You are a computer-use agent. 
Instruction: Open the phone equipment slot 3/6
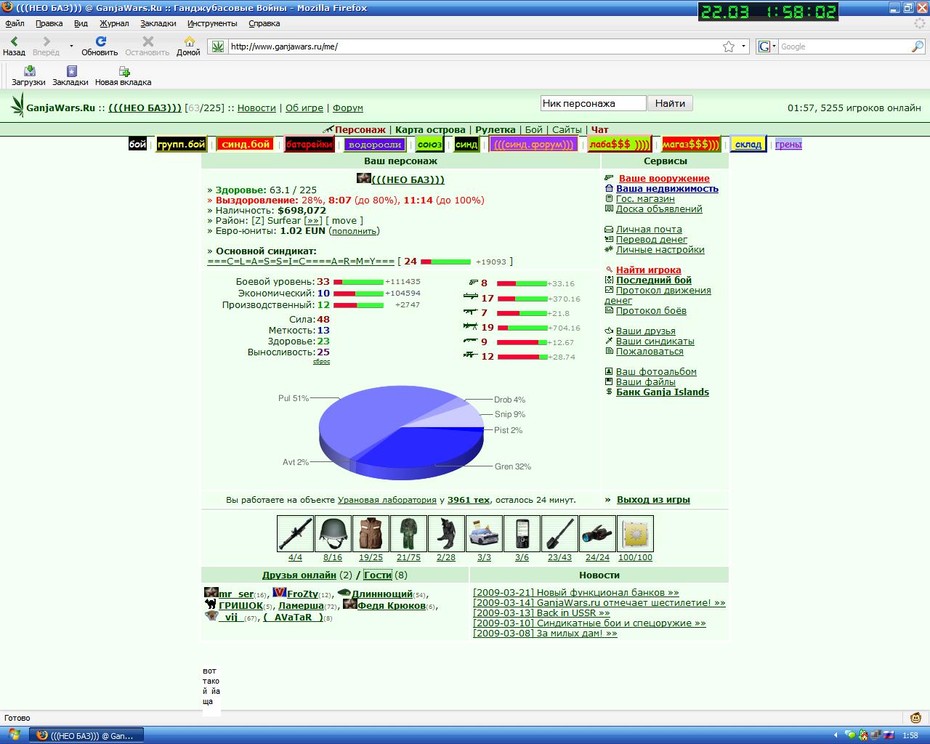click(x=522, y=533)
